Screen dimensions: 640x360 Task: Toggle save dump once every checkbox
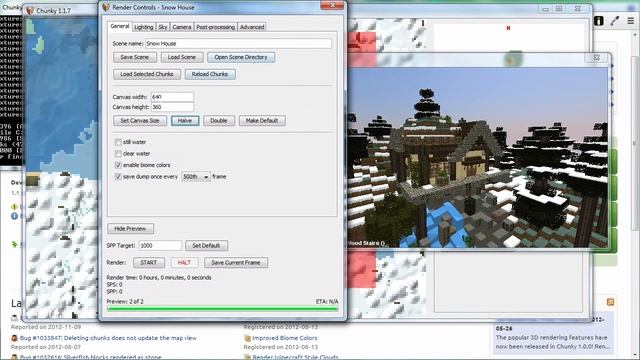(118, 177)
